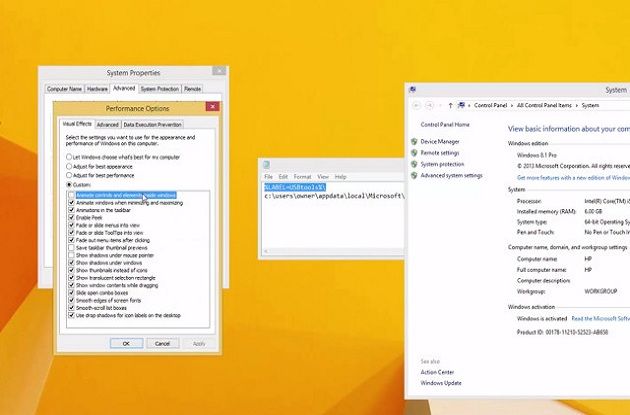The image size is (630, 415).
Task: Click the System segment in the address breadcrumb
Action: [590, 105]
